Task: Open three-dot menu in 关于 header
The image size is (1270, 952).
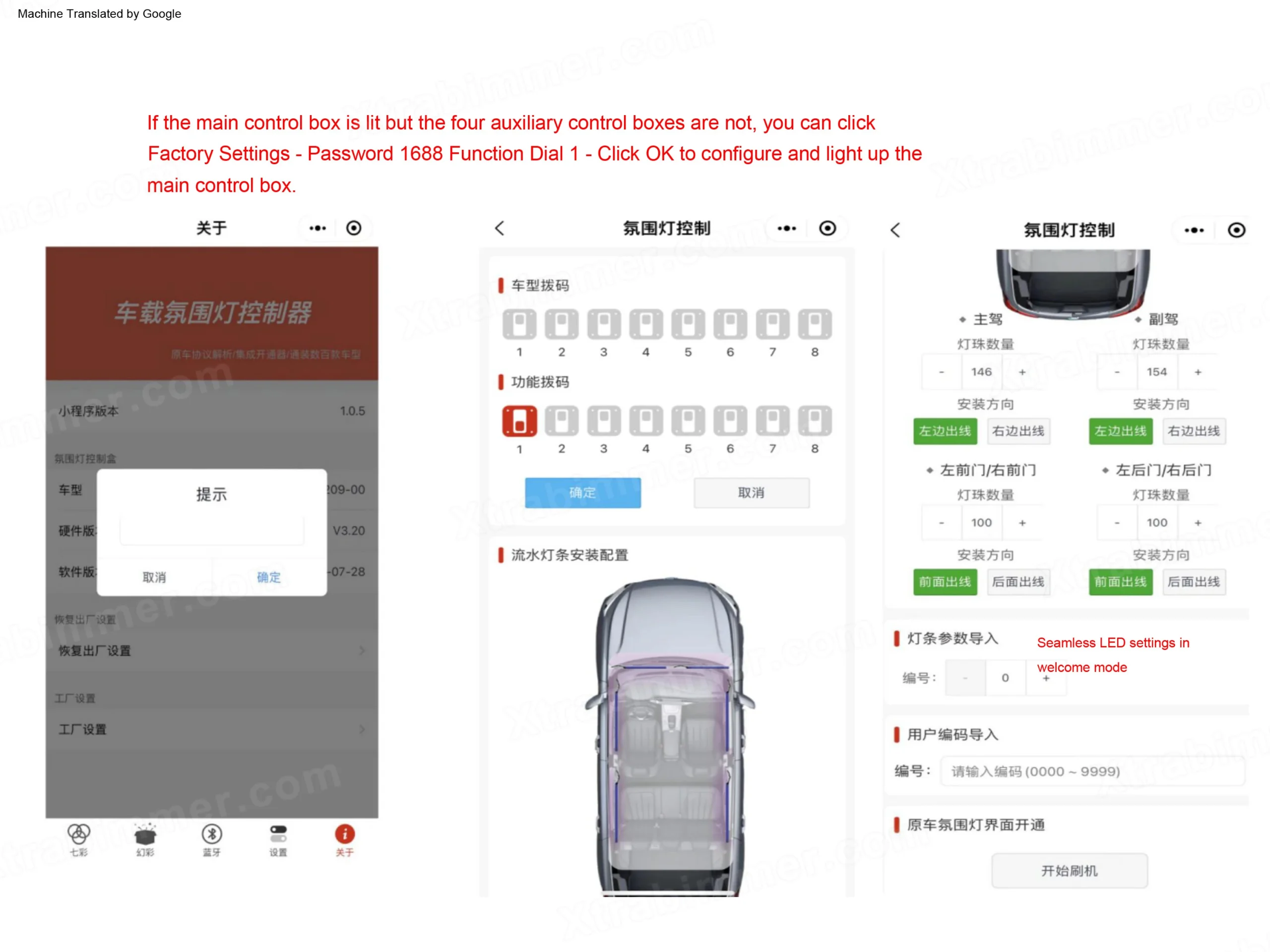Action: (x=318, y=229)
